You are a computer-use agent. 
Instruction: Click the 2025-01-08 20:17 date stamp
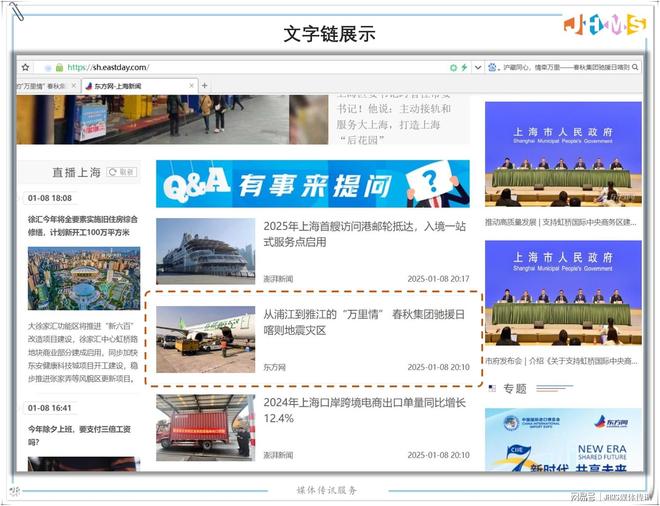coord(438,279)
